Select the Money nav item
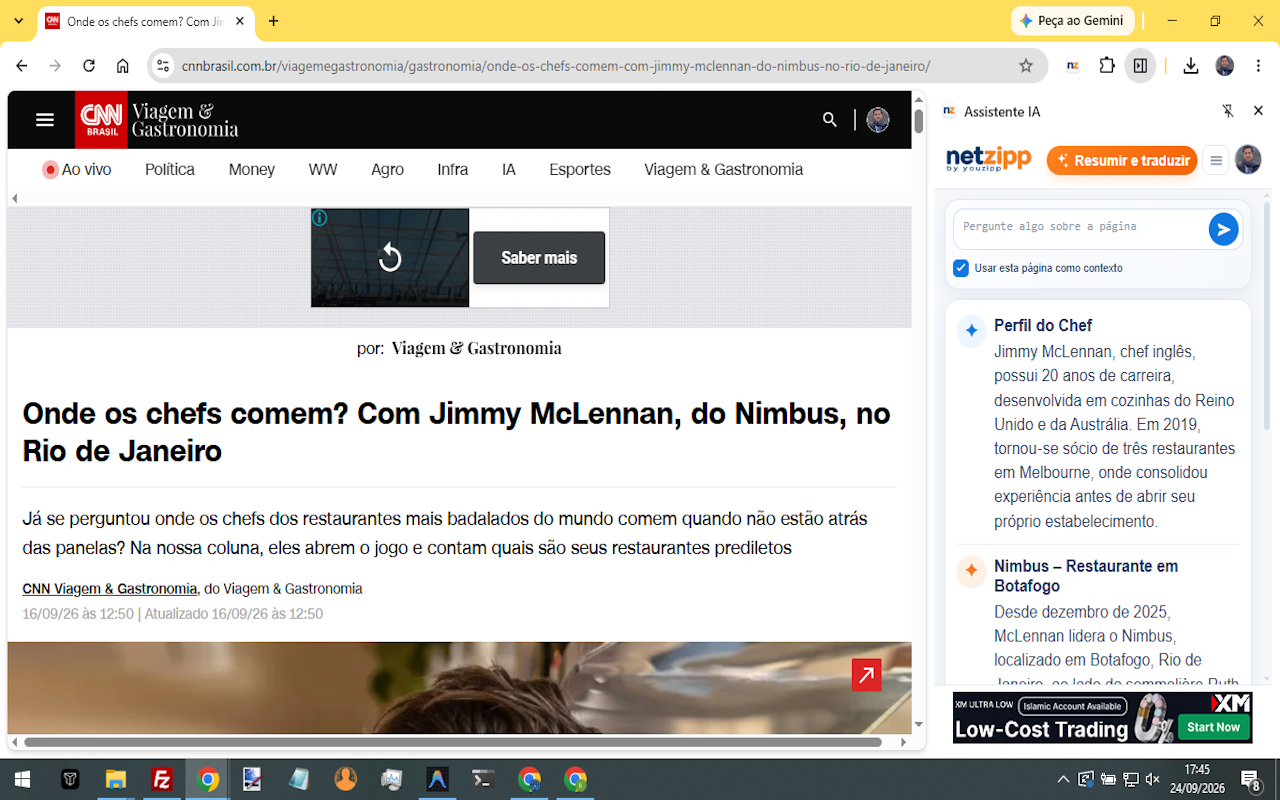This screenshot has height=800, width=1280. click(252, 170)
